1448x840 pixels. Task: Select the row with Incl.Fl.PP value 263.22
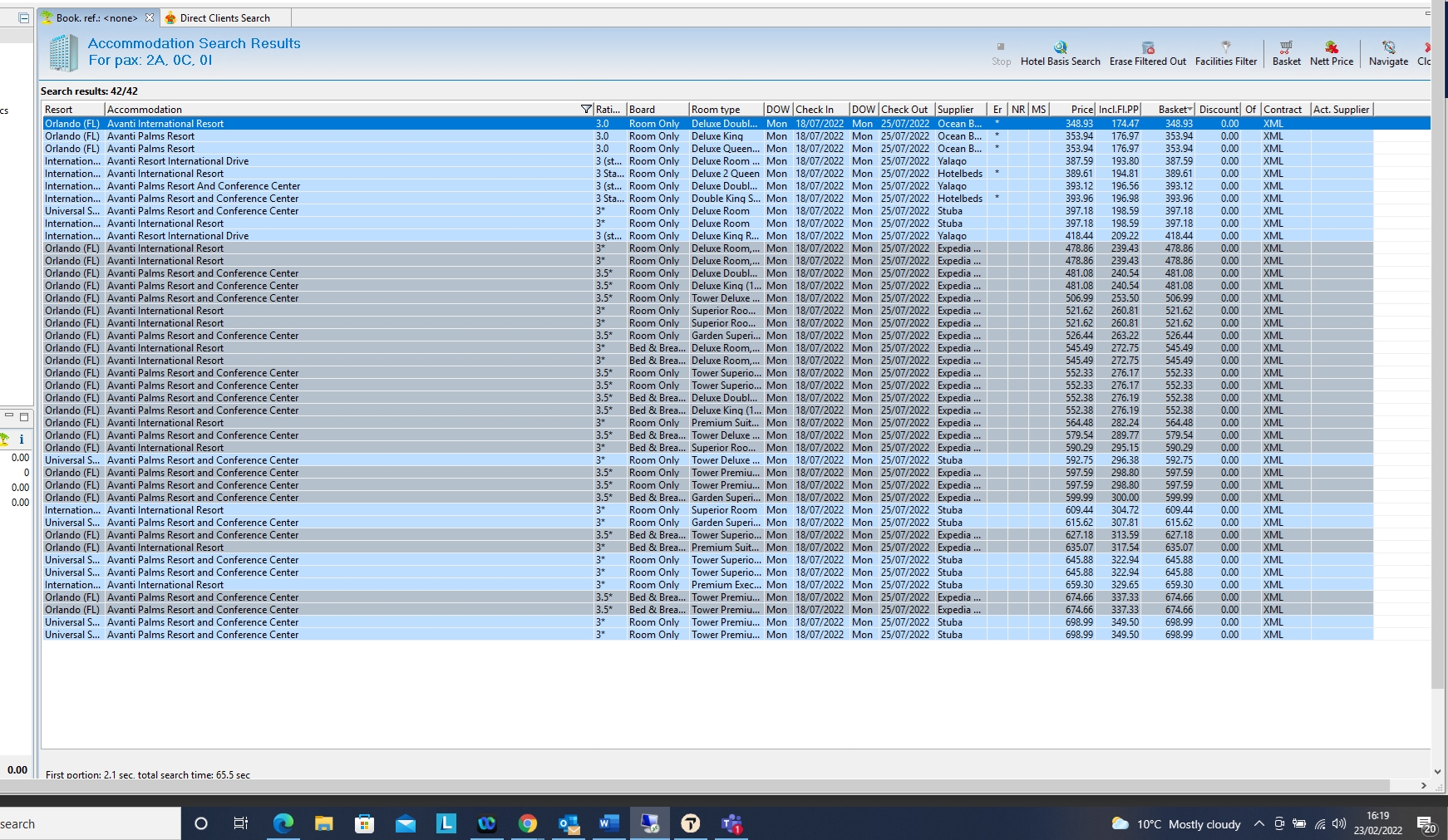708,336
